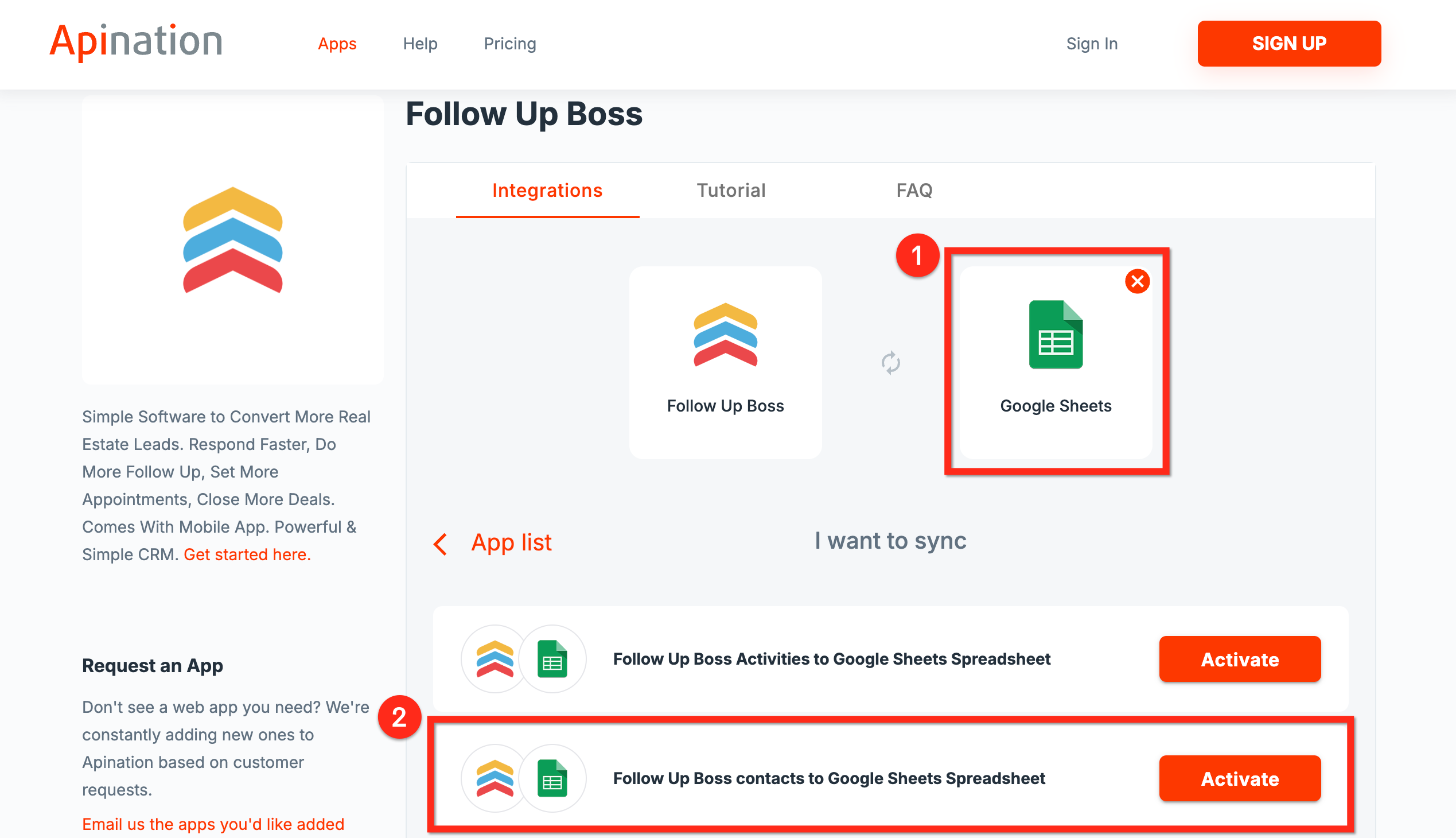Click the sync arrows icon between app cards
The height and width of the screenshot is (838, 1456).
(x=890, y=363)
